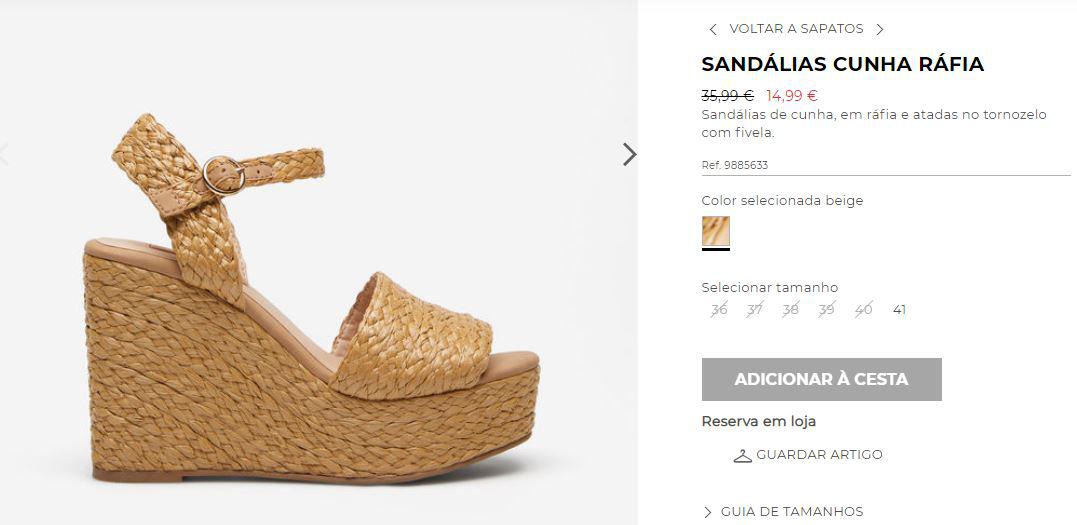Pick unavailable size 39
1077x525 pixels.
pyautogui.click(x=826, y=310)
